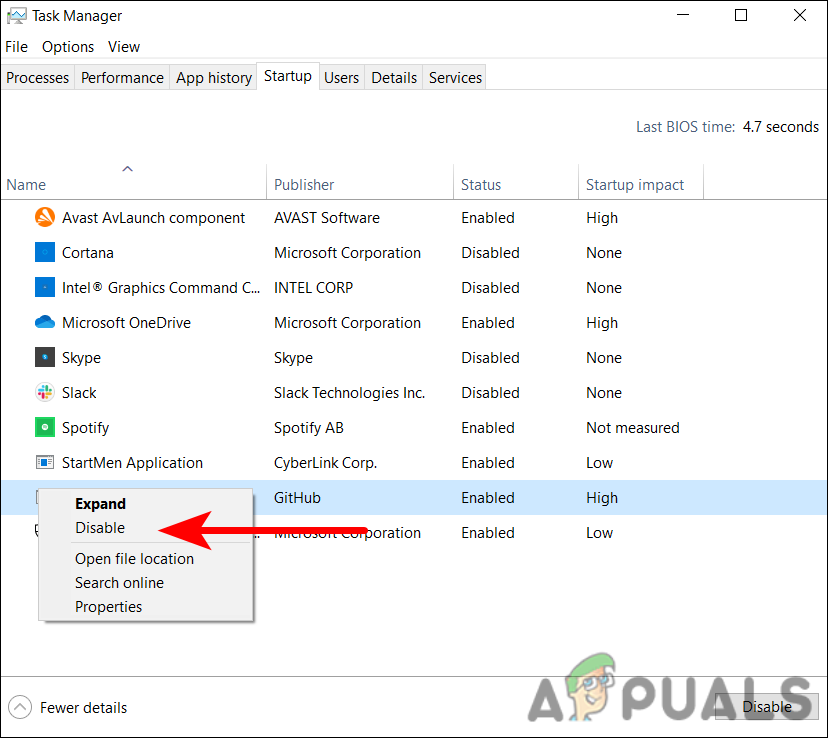Screen dimensions: 828x738
Task: Click the Fewer details link text
Action: pyautogui.click(x=83, y=707)
